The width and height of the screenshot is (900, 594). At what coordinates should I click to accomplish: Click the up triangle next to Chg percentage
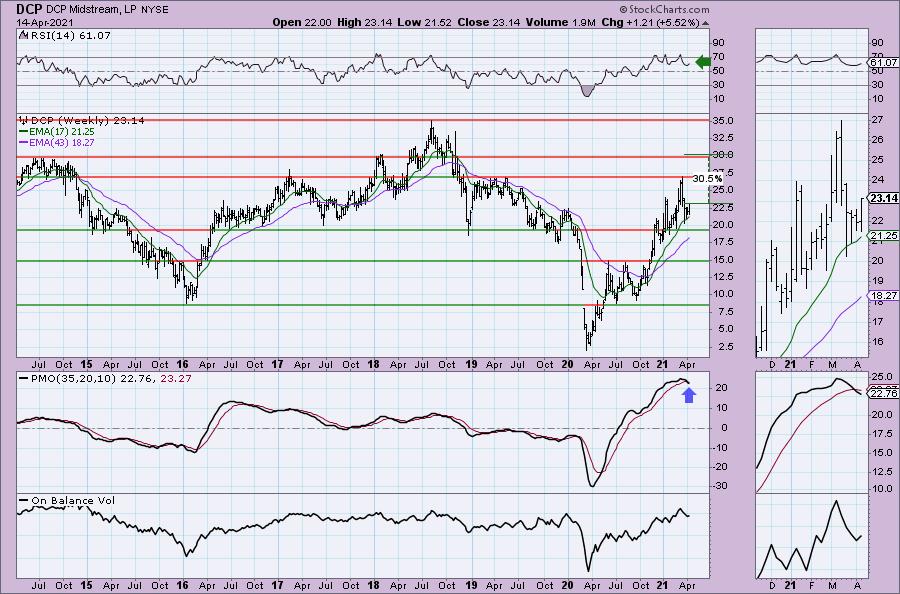pyautogui.click(x=705, y=23)
